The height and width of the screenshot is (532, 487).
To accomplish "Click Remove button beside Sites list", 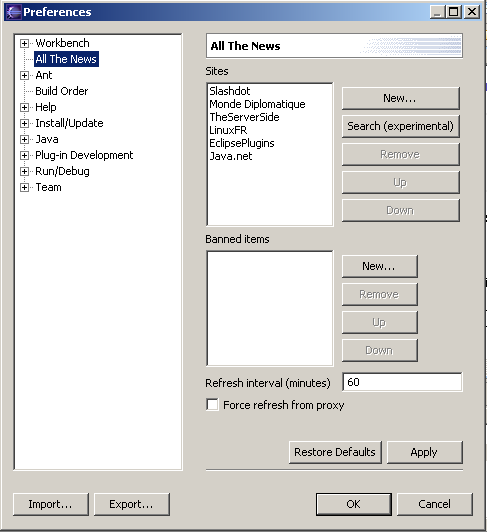I will [401, 154].
